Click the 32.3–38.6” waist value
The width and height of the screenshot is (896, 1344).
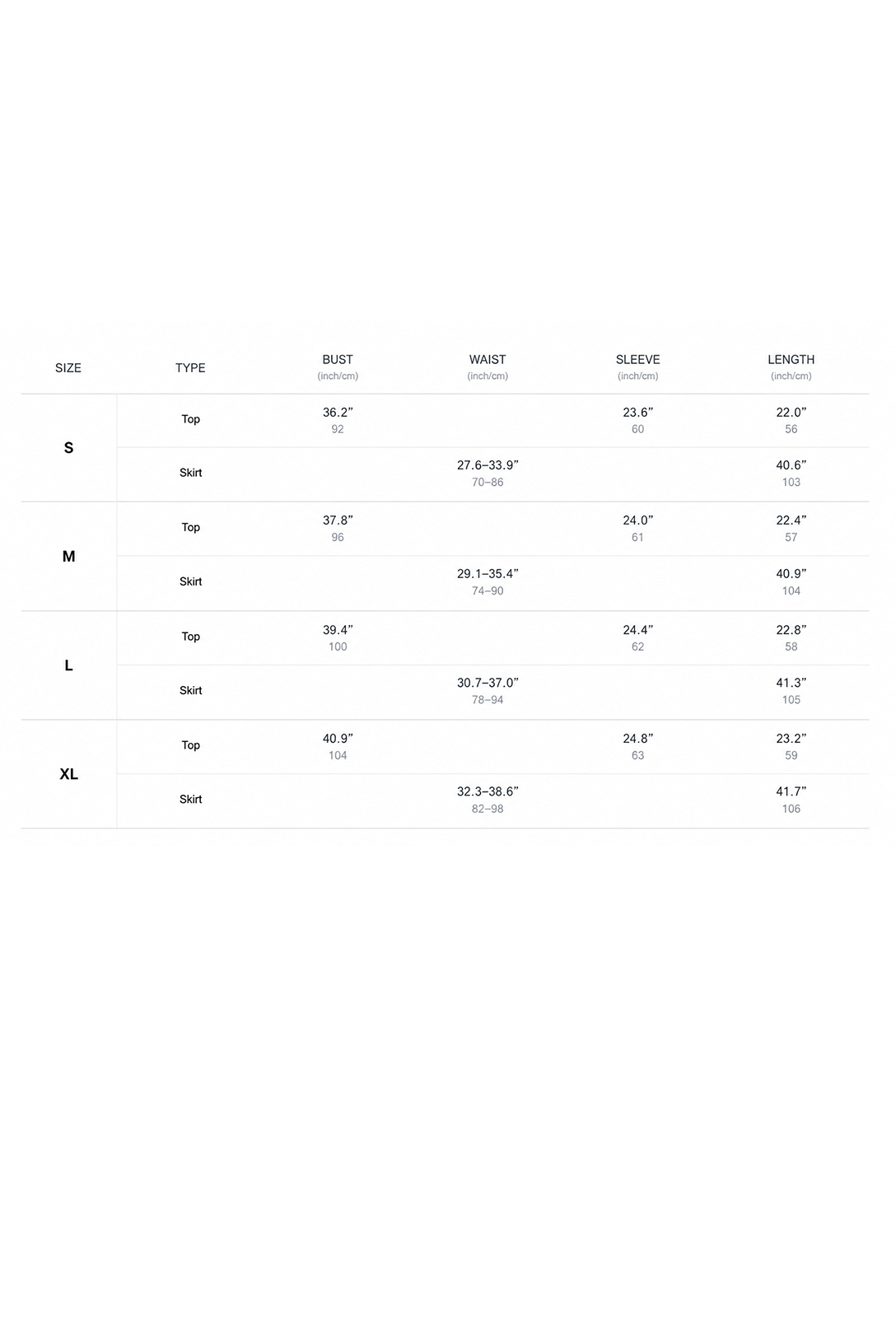(x=488, y=791)
